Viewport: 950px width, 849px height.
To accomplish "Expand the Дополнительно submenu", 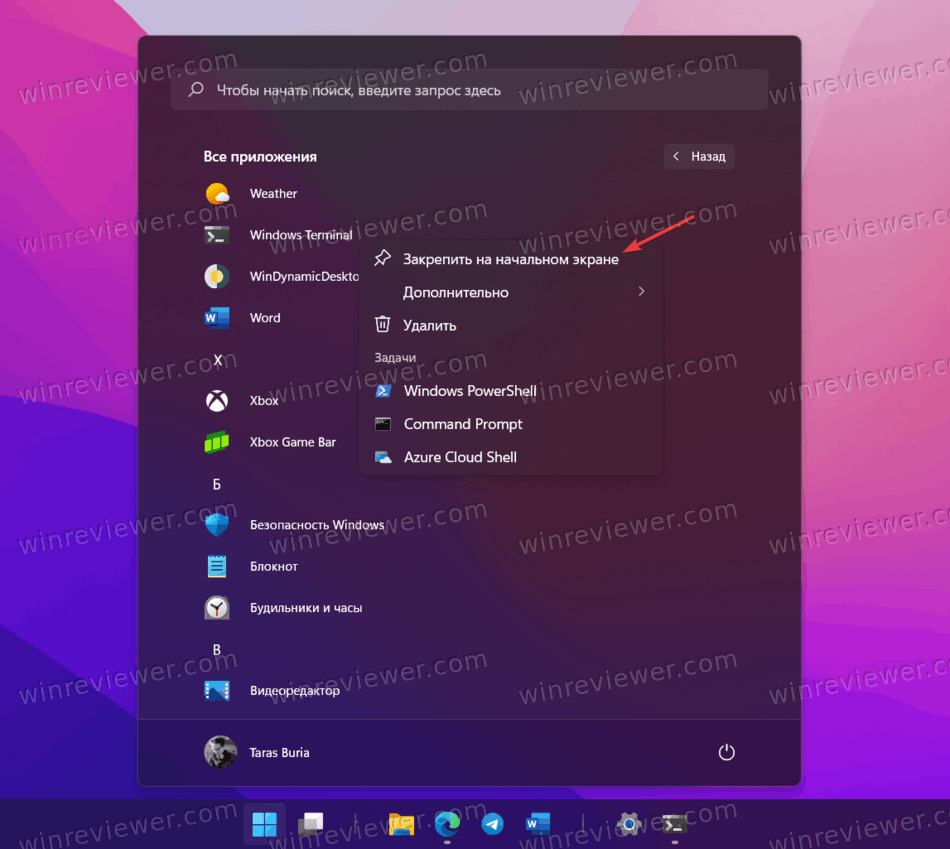I will click(511, 292).
